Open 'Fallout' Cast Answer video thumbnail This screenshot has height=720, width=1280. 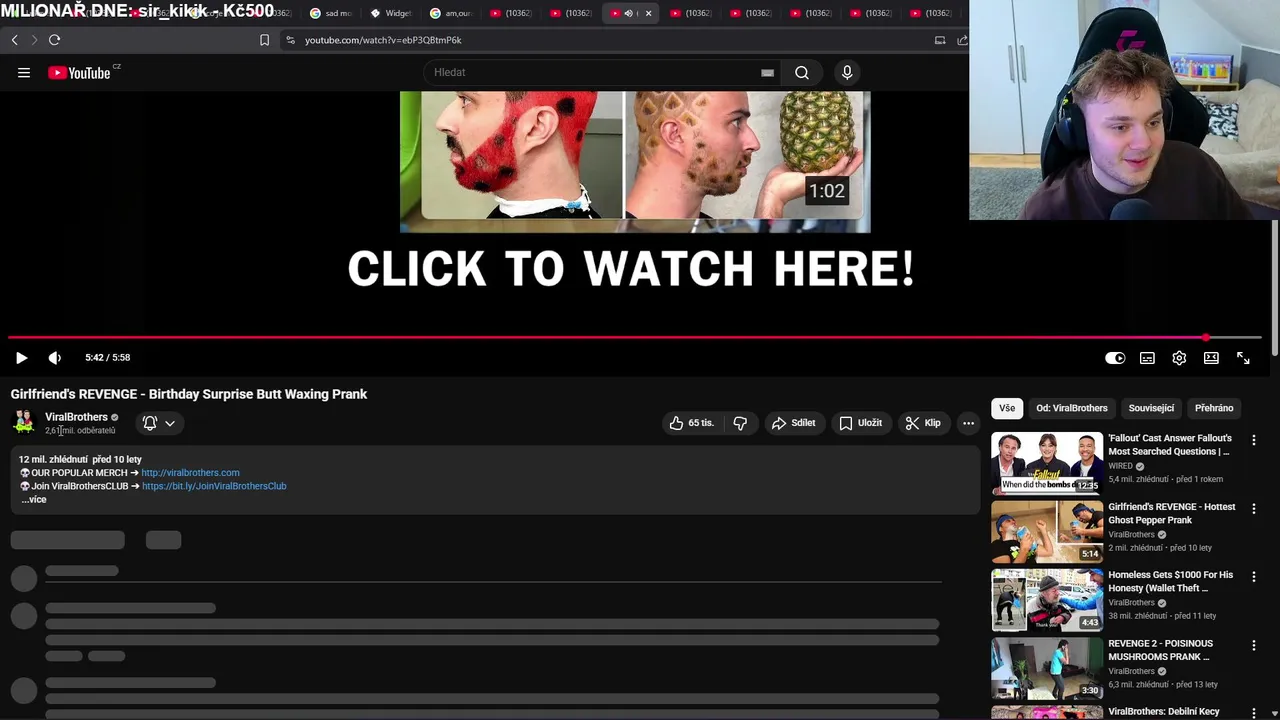point(1047,463)
